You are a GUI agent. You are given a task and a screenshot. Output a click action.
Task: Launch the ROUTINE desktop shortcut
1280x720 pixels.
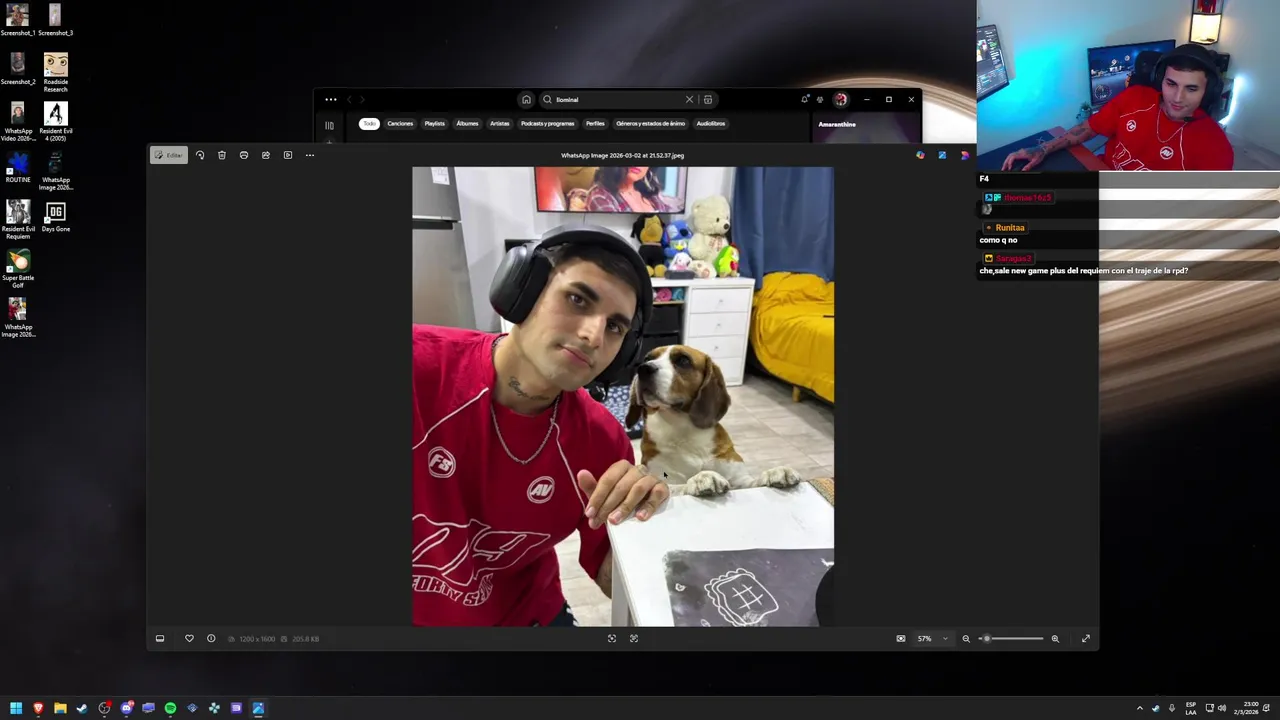click(x=17, y=166)
